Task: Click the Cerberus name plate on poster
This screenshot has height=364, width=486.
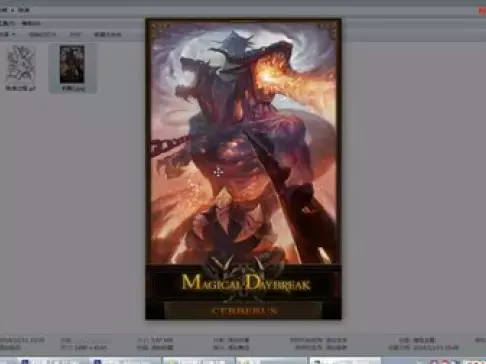Action: pos(244,311)
